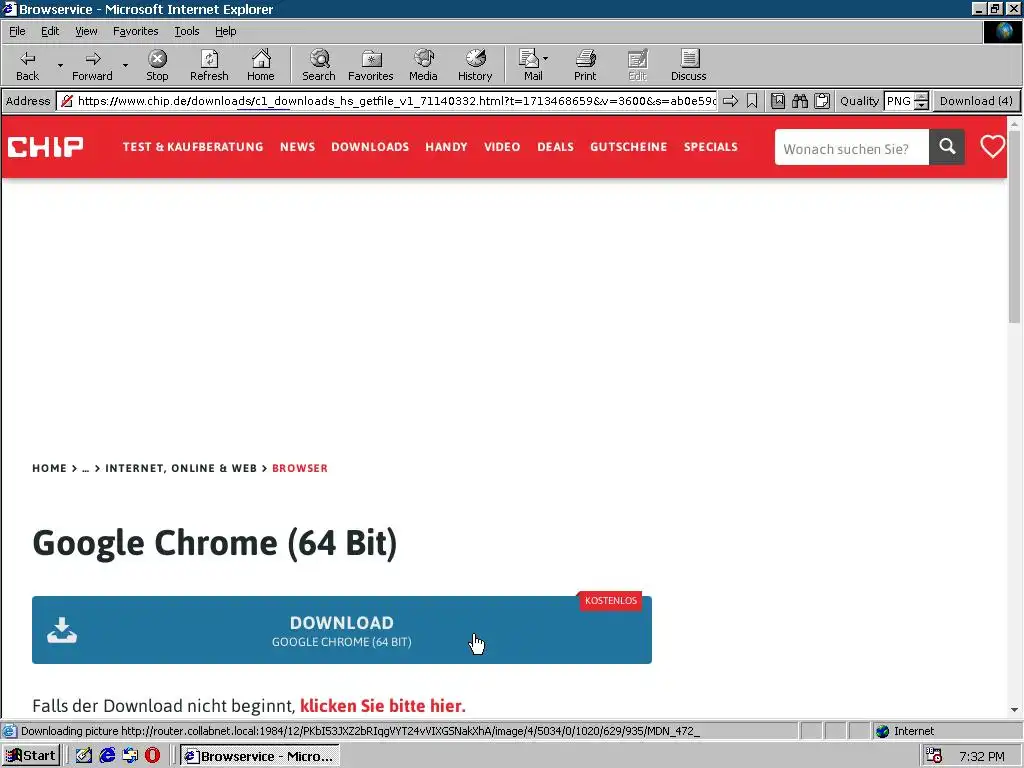Open HANDY in CHIP navigation
Image resolution: width=1024 pixels, height=768 pixels.
(446, 147)
